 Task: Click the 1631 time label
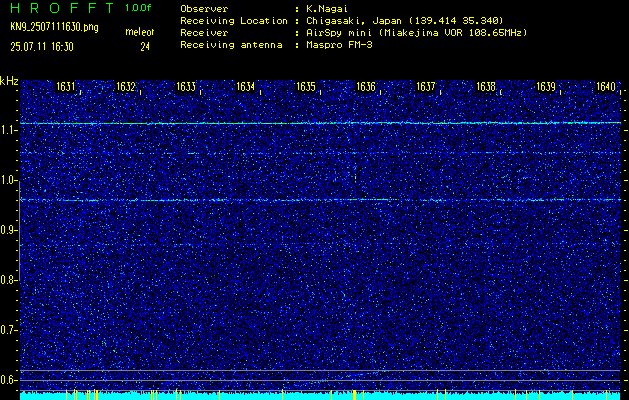[x=65, y=87]
